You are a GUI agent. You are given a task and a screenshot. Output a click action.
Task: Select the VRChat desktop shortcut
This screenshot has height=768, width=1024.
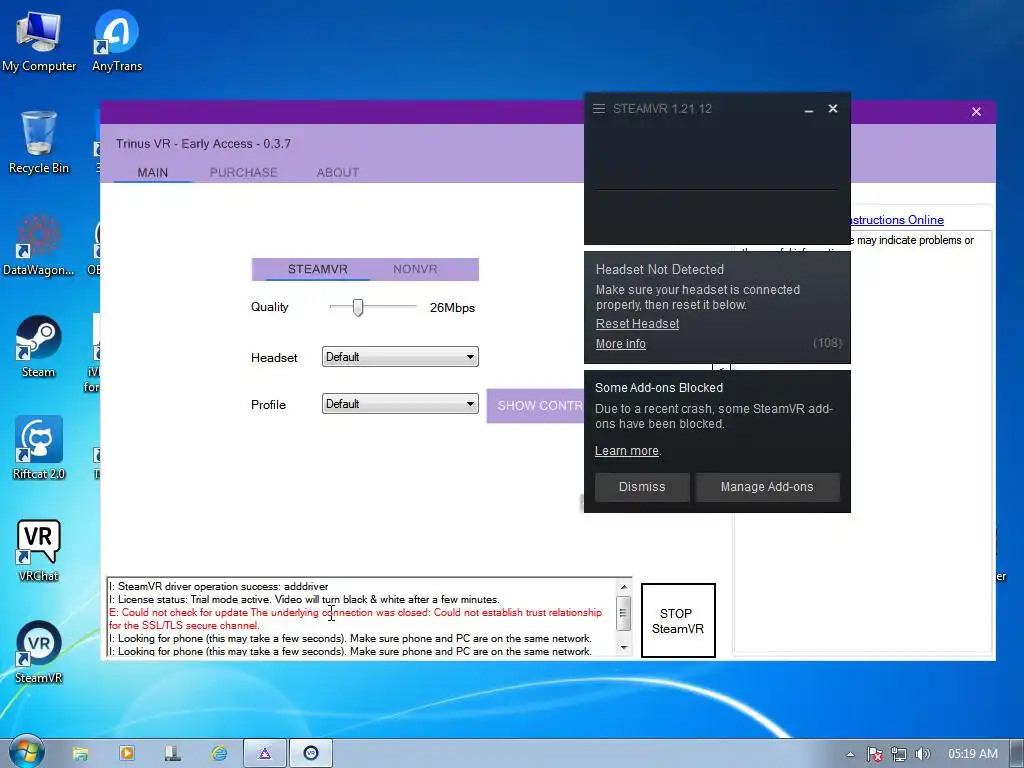click(x=39, y=550)
